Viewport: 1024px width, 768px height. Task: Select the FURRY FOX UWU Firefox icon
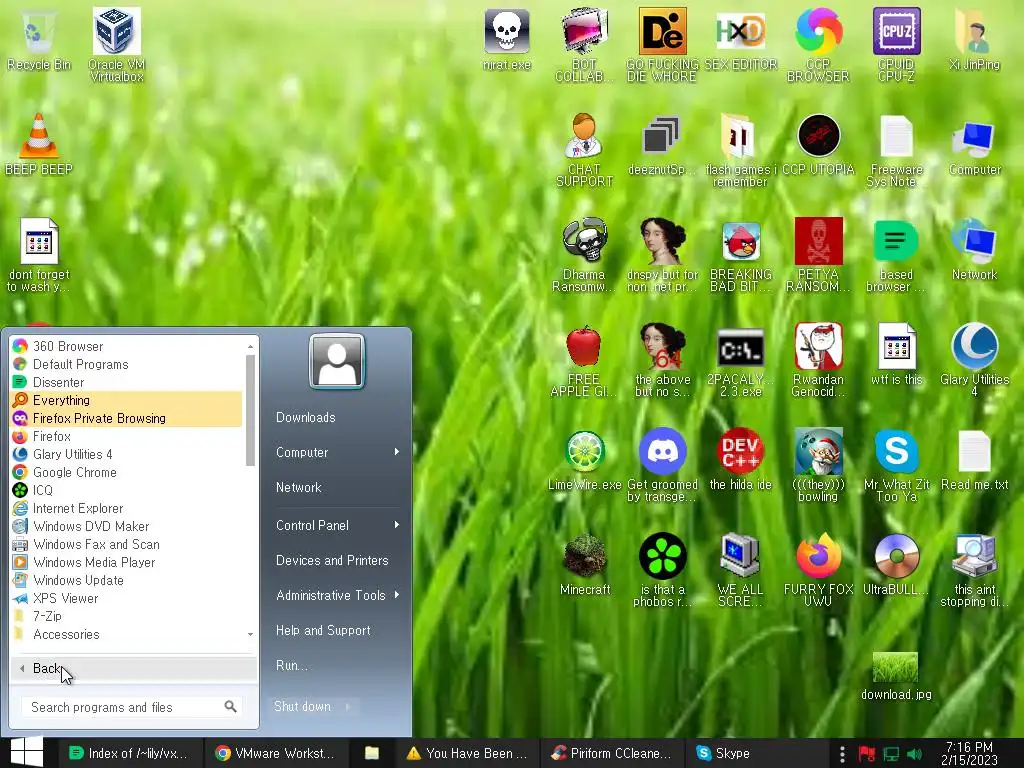point(818,570)
